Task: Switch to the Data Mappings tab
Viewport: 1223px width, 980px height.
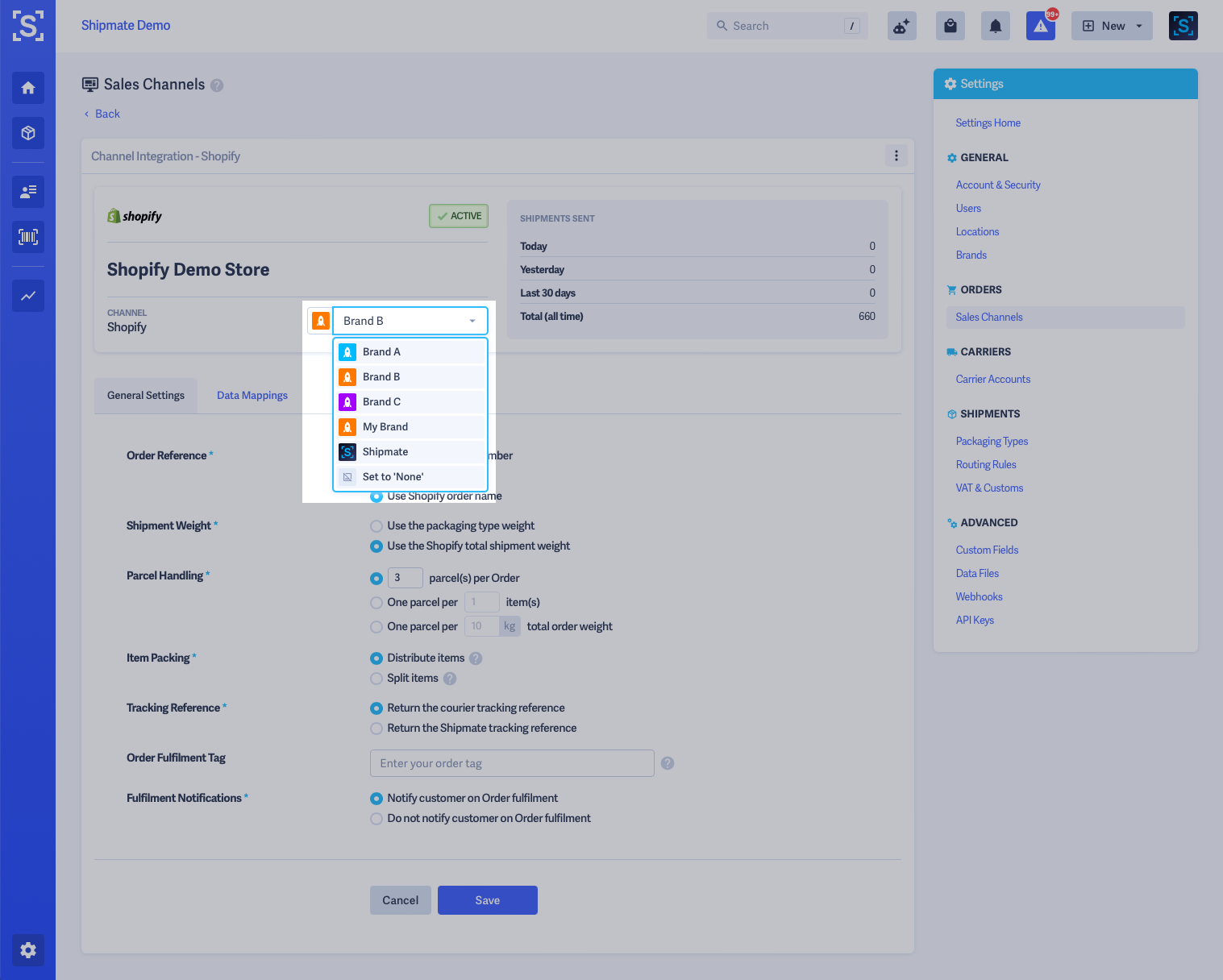Action: point(252,395)
